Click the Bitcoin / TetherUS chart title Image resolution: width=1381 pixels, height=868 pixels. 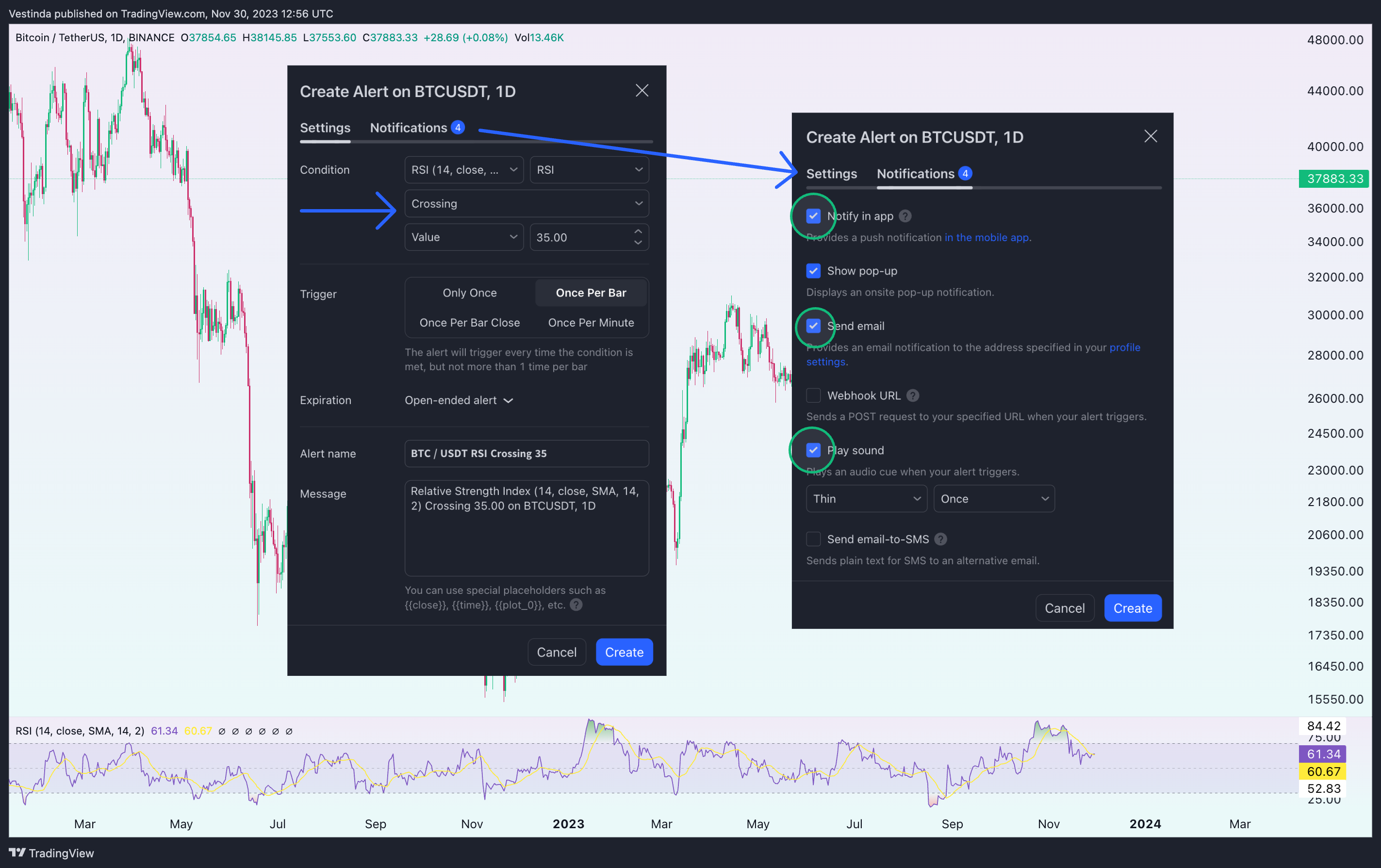click(95, 38)
